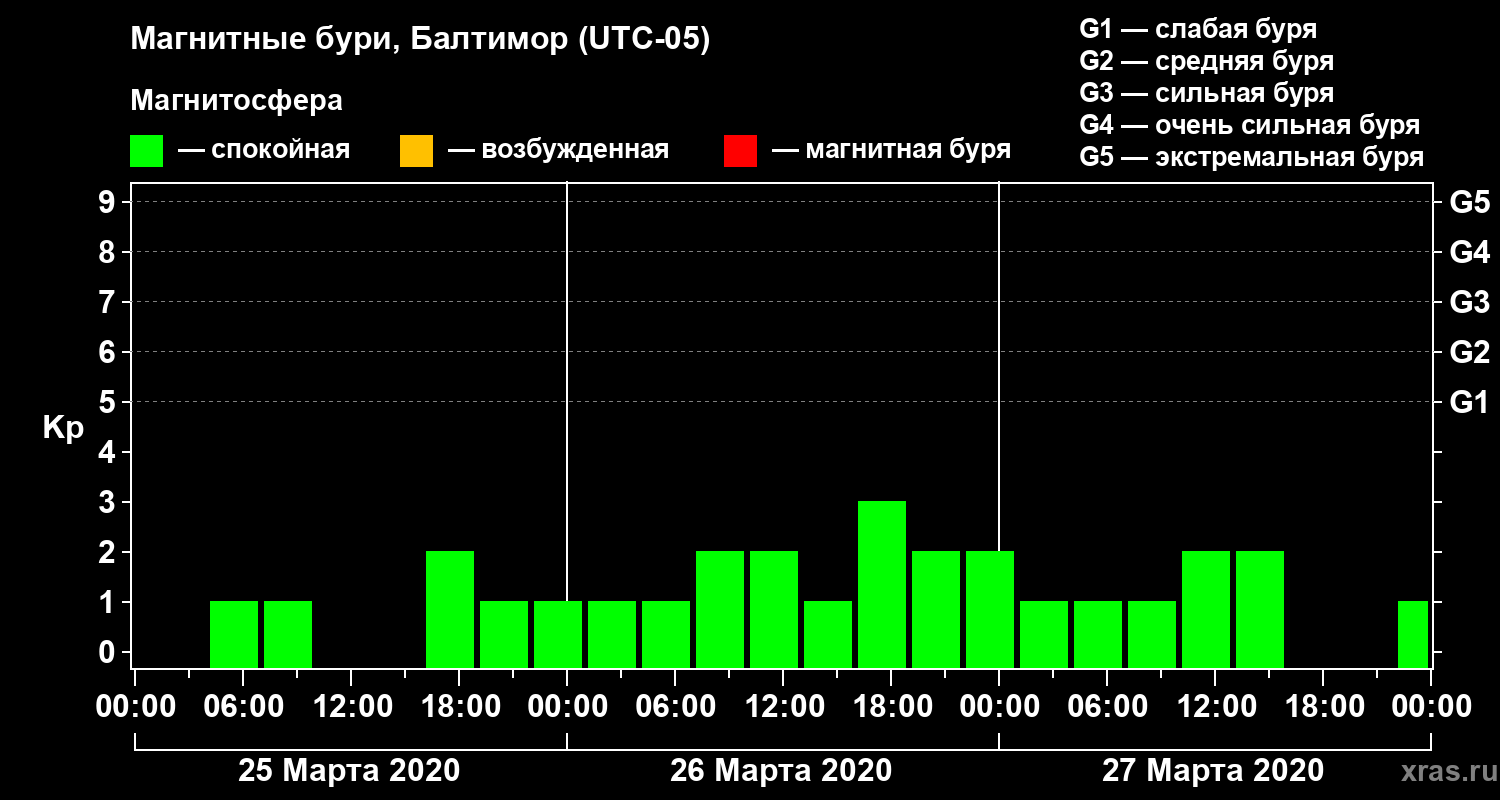Click the 'G4 — очень сильная буря' legend line
The image size is (1500, 800).
coord(1249,125)
